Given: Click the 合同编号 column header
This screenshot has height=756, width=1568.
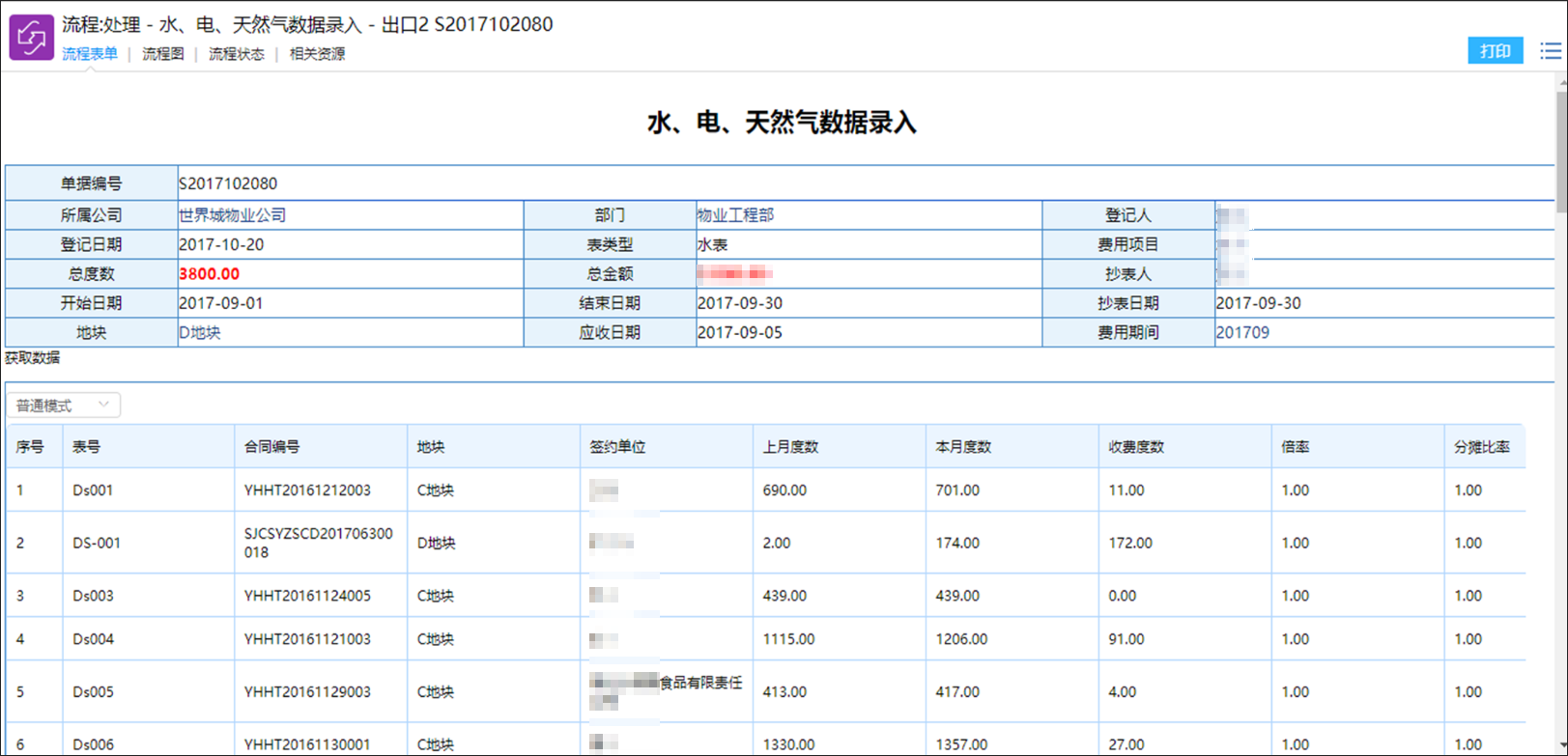Looking at the screenshot, I should click(271, 447).
